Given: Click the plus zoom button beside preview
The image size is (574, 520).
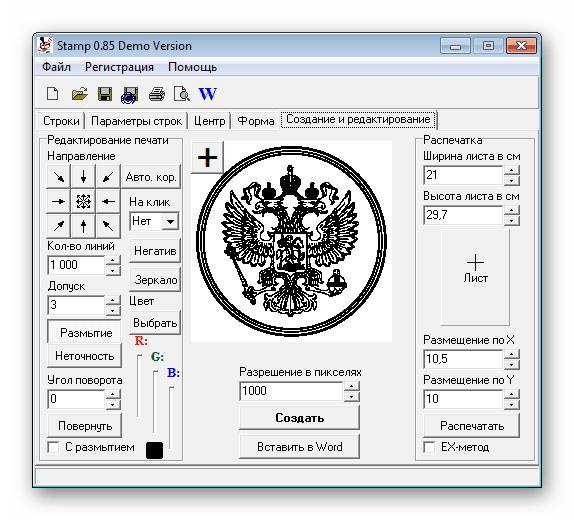Looking at the screenshot, I should click(x=208, y=157).
